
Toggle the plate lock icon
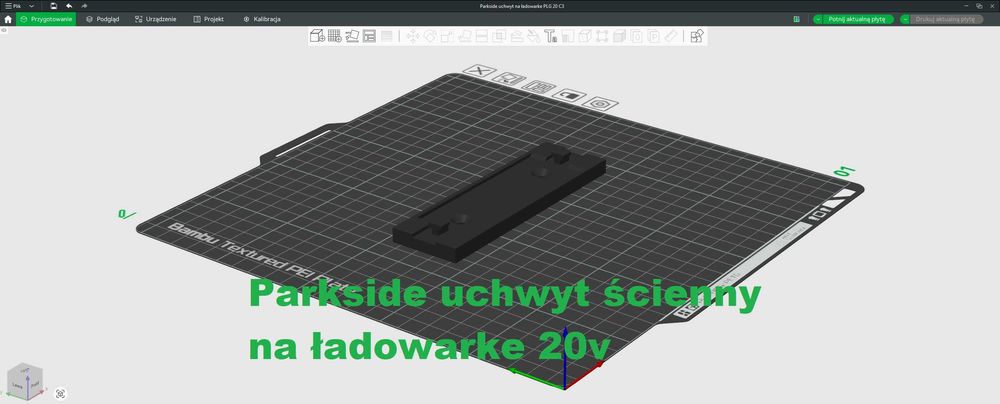[x=569, y=95]
